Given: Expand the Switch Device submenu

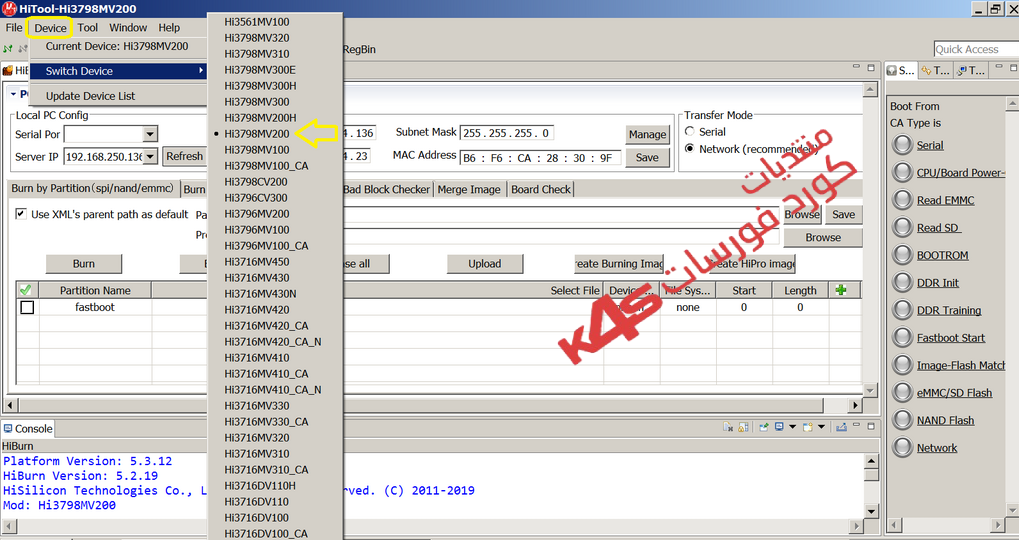Looking at the screenshot, I should tap(117, 71).
